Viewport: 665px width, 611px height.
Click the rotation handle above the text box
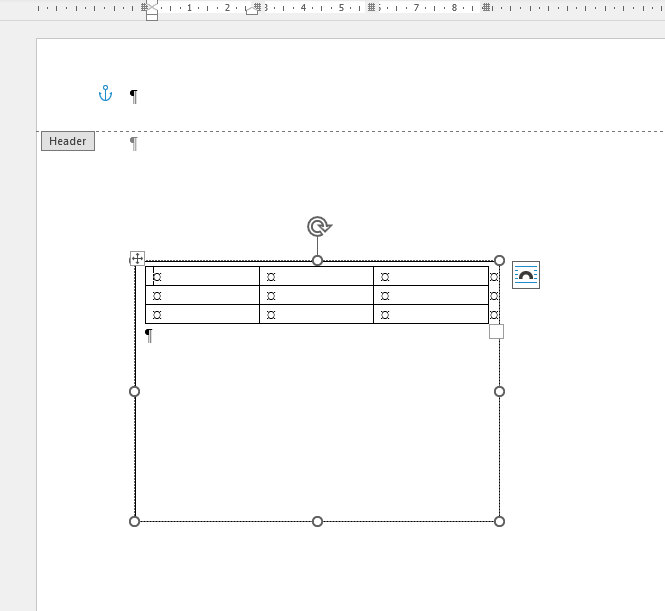[x=319, y=226]
